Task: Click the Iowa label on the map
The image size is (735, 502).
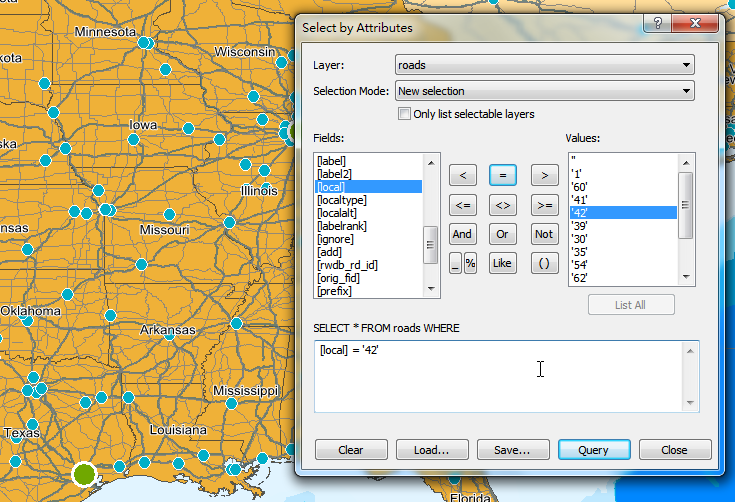Action: [143, 125]
